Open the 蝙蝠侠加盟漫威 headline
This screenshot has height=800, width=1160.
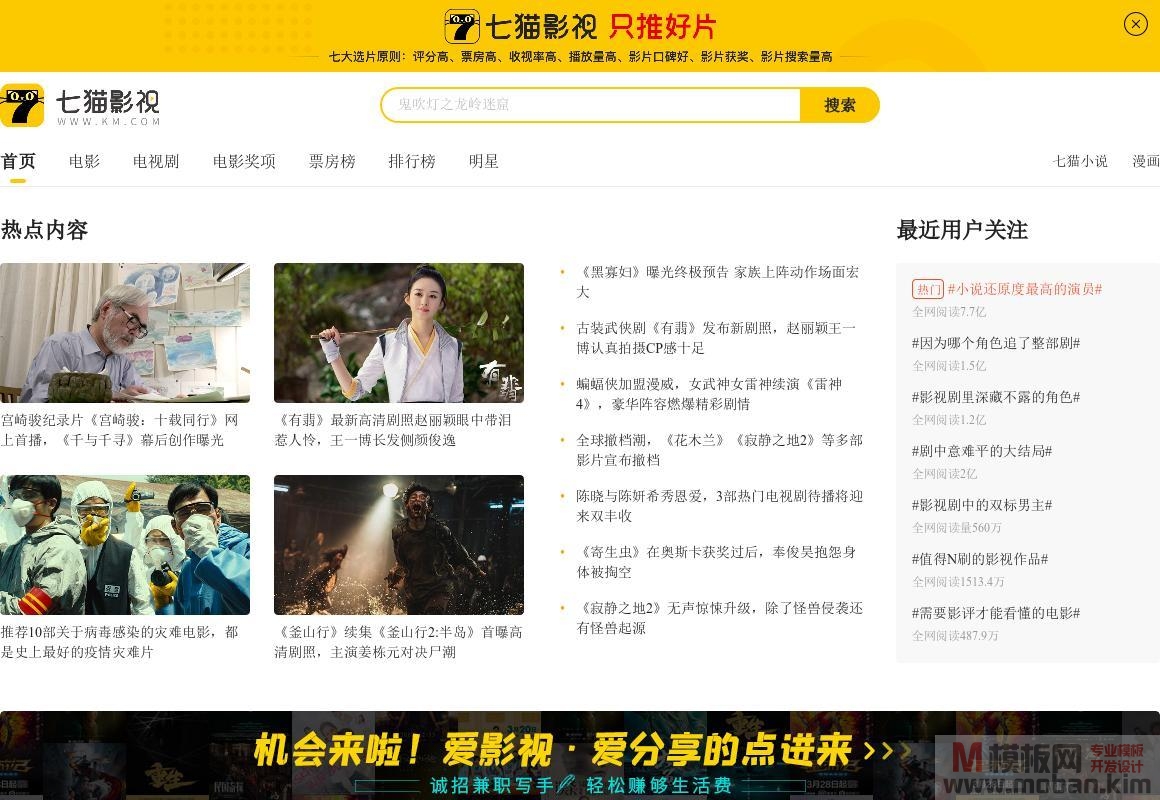(x=709, y=394)
